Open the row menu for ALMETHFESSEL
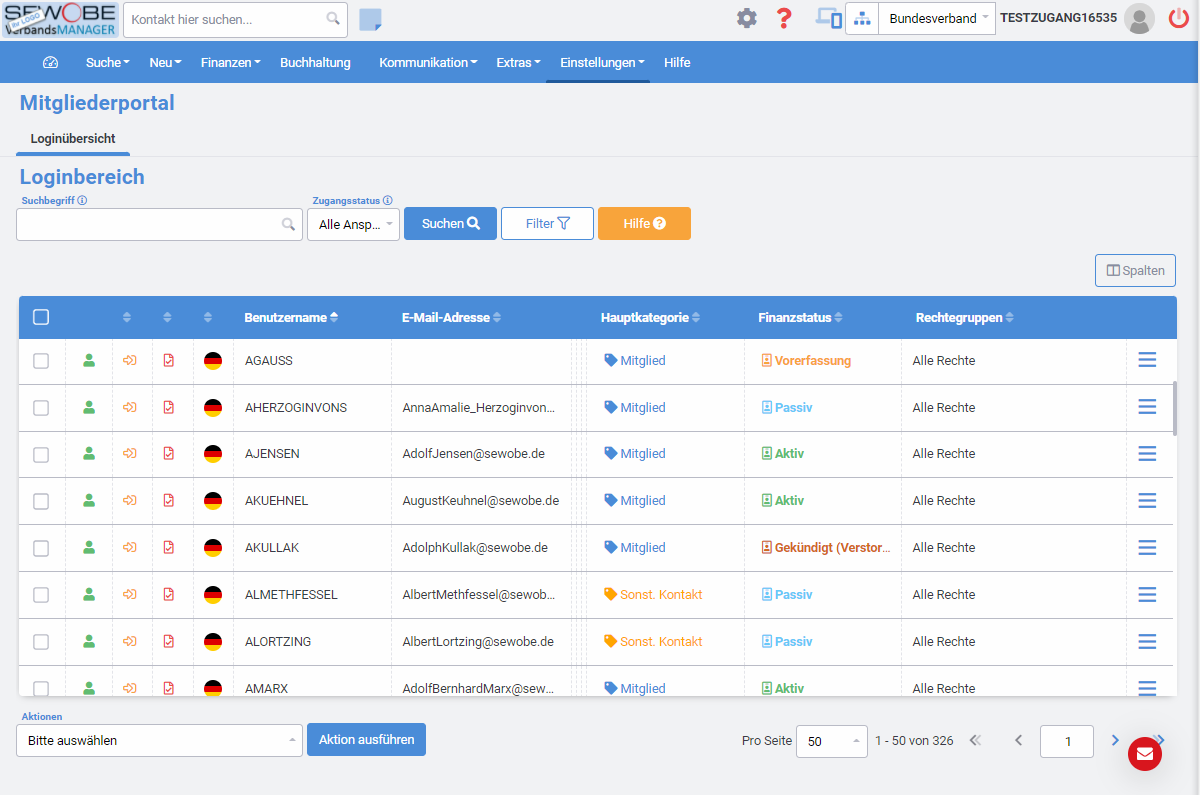1200x795 pixels. pos(1147,595)
